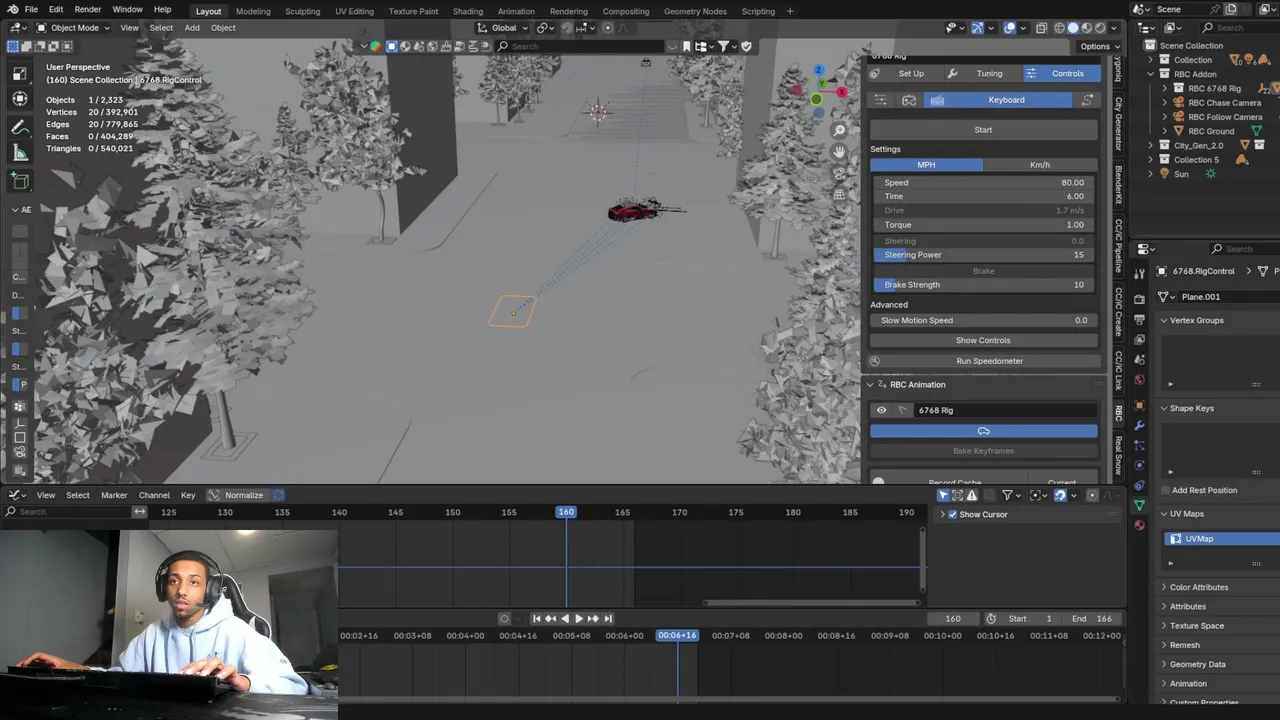Toggle the gizmo display button
The height and width of the screenshot is (720, 1280).
pos(978,28)
